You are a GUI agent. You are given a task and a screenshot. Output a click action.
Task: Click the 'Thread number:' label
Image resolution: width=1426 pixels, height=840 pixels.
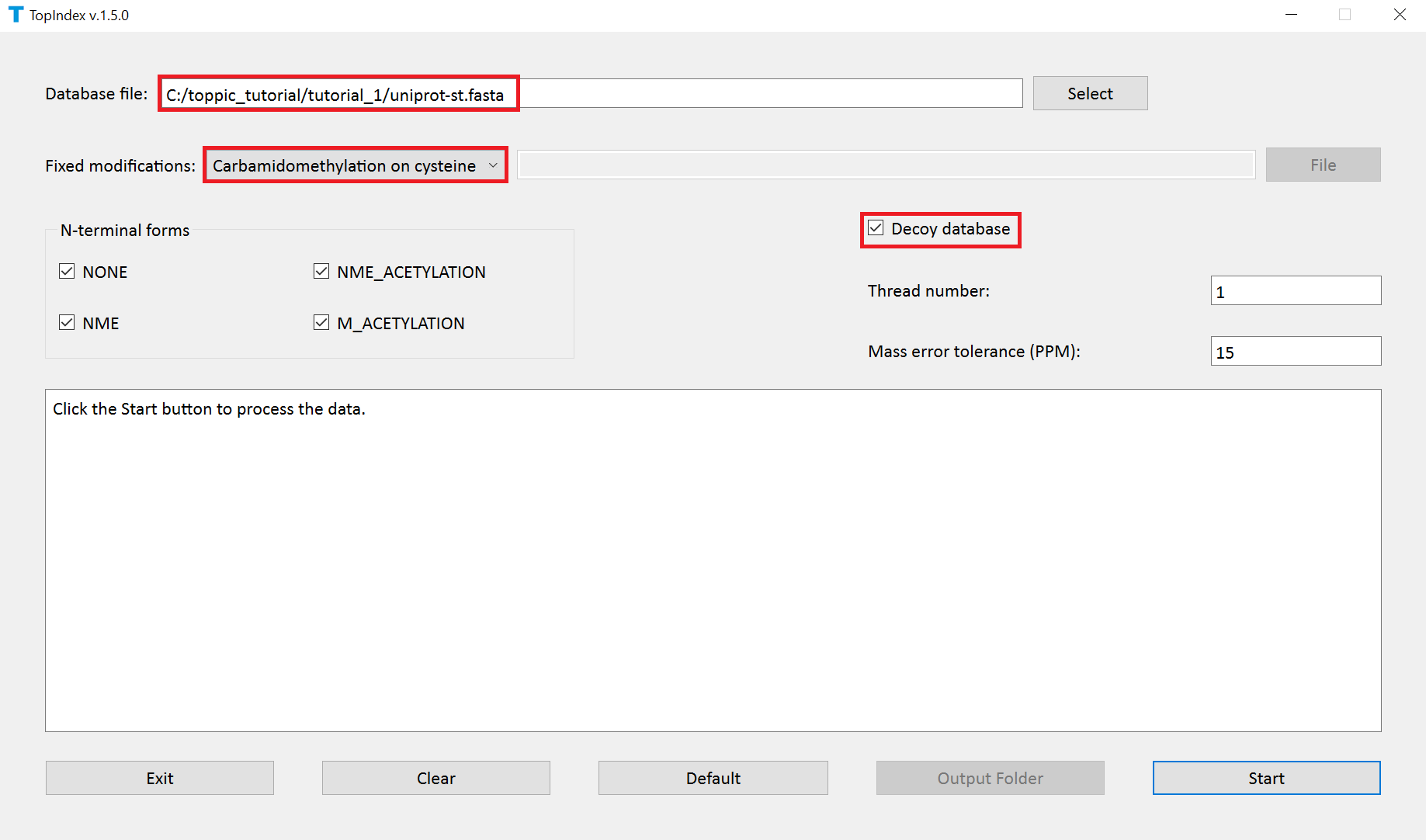[928, 291]
